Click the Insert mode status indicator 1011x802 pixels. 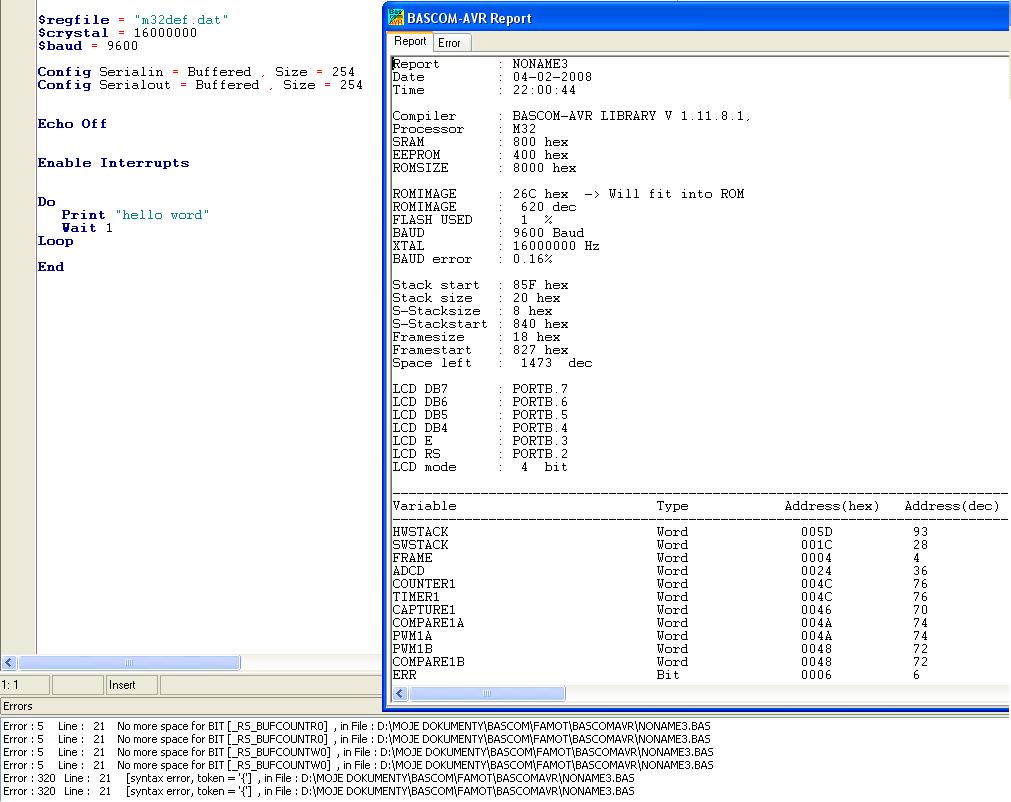(132, 685)
